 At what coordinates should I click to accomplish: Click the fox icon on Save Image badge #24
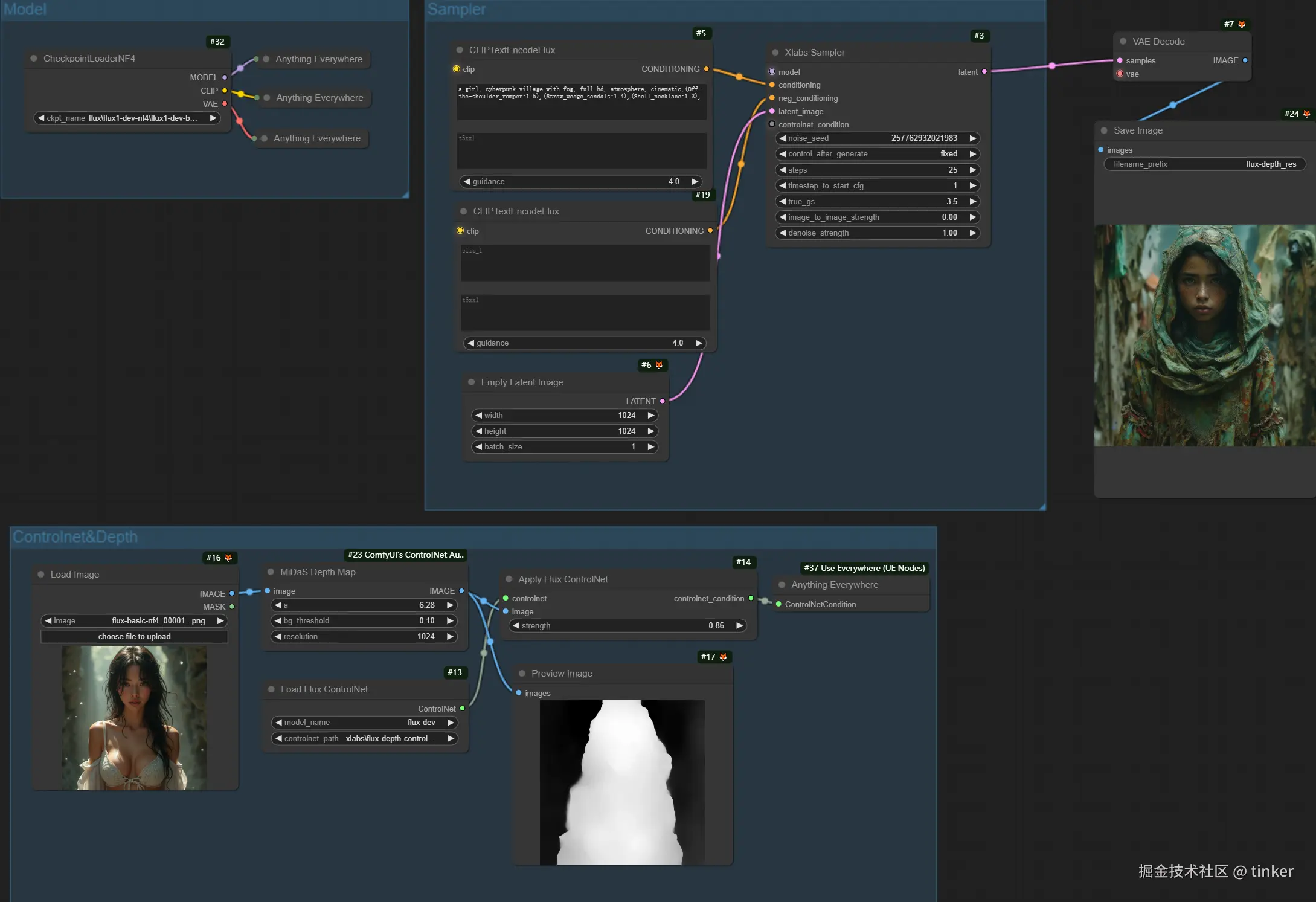pyautogui.click(x=1306, y=114)
